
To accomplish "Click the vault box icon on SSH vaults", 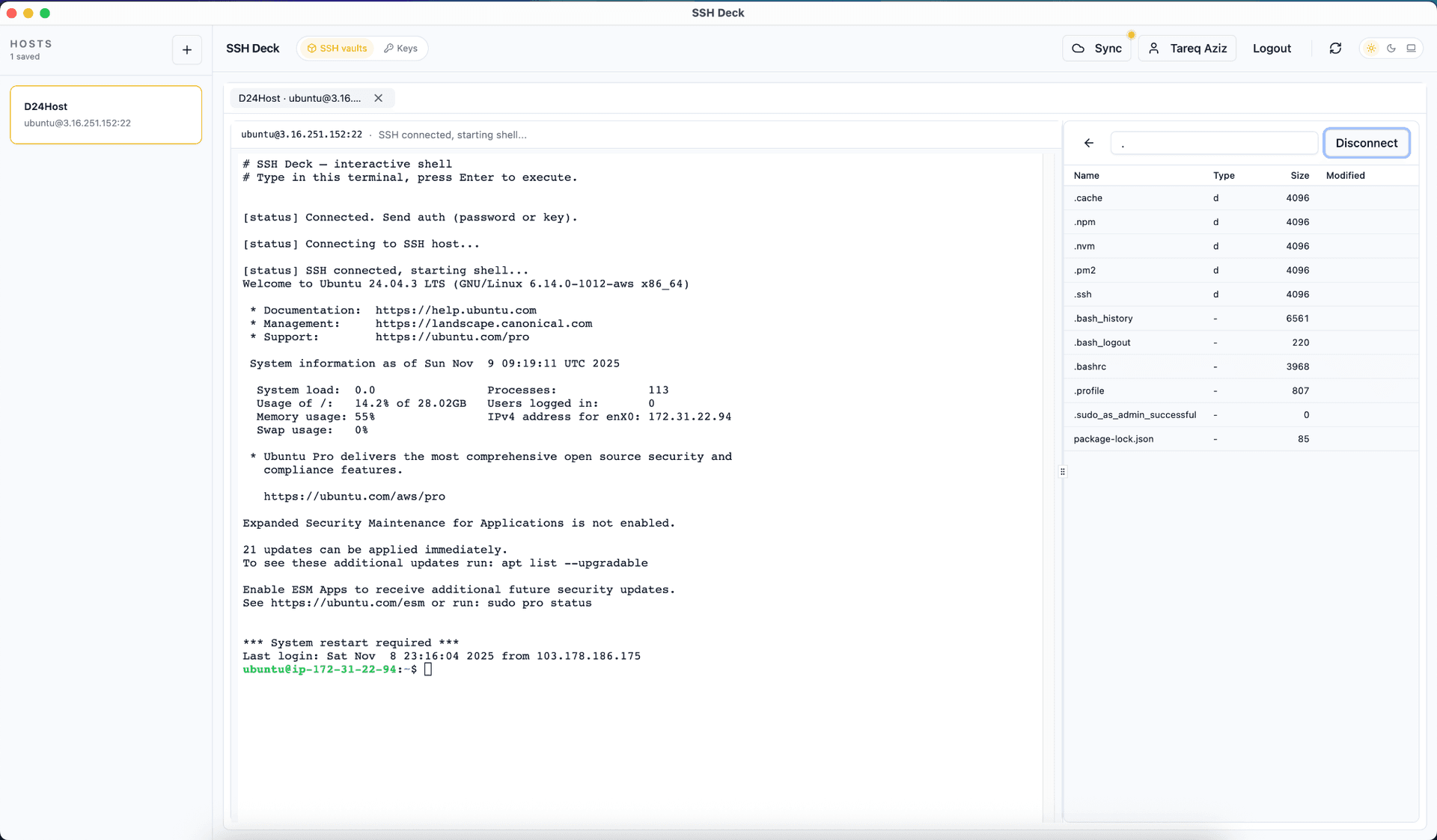I will pyautogui.click(x=311, y=48).
